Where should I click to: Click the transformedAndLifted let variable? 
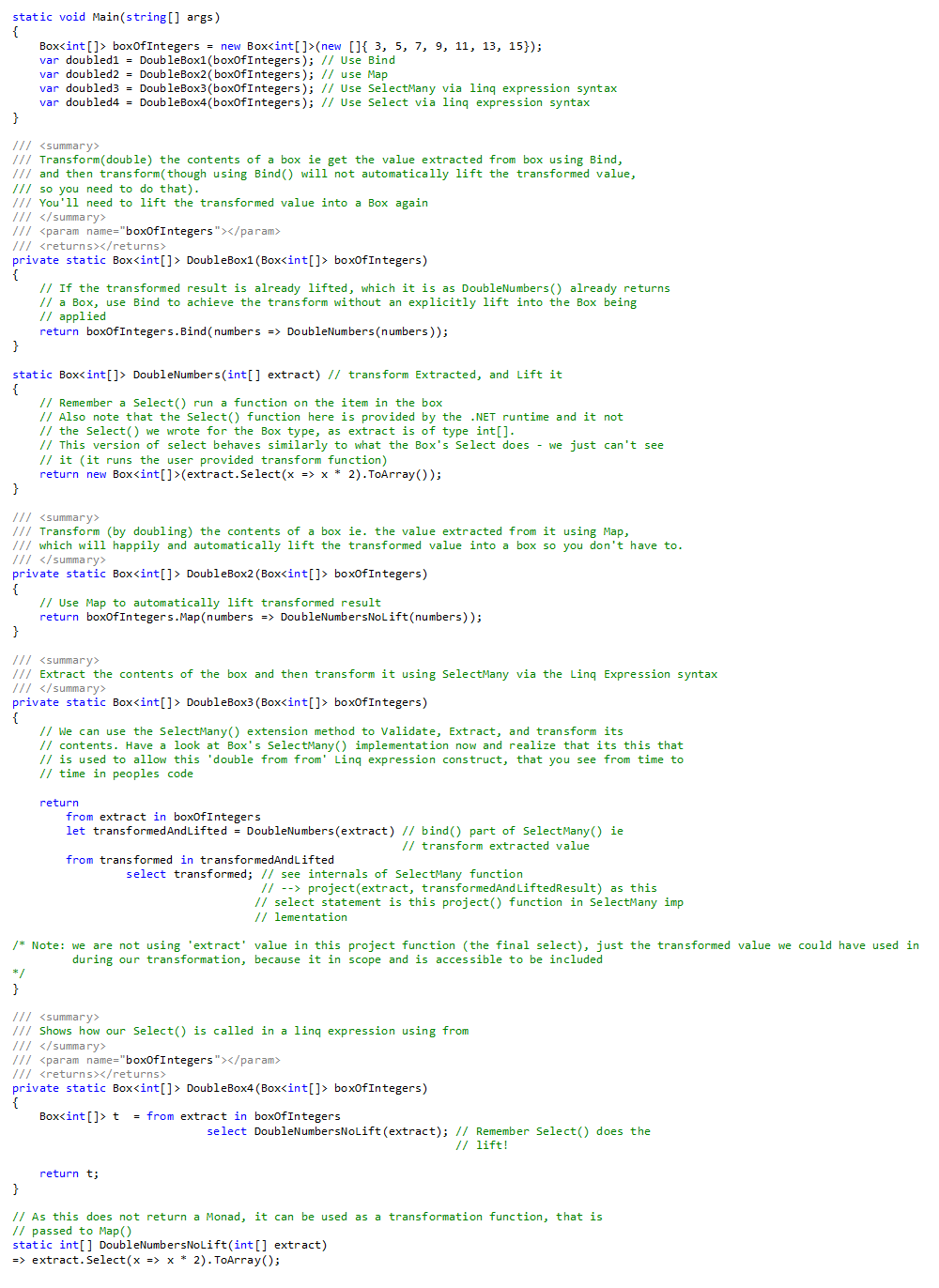[160, 831]
